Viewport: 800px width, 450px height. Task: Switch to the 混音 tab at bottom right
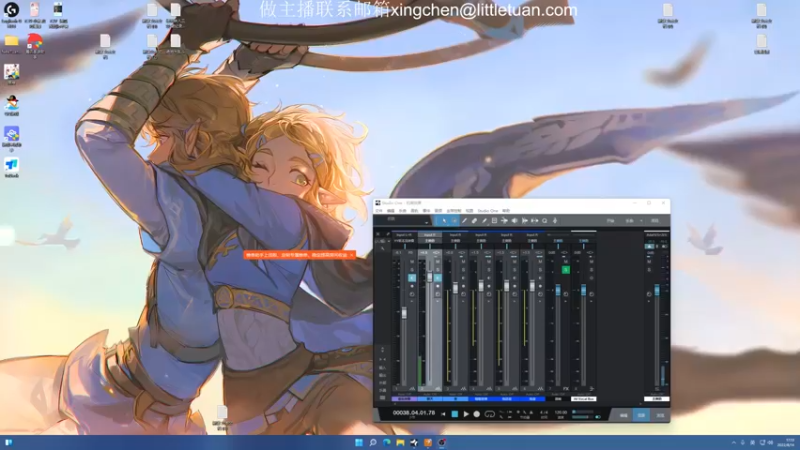coord(641,415)
